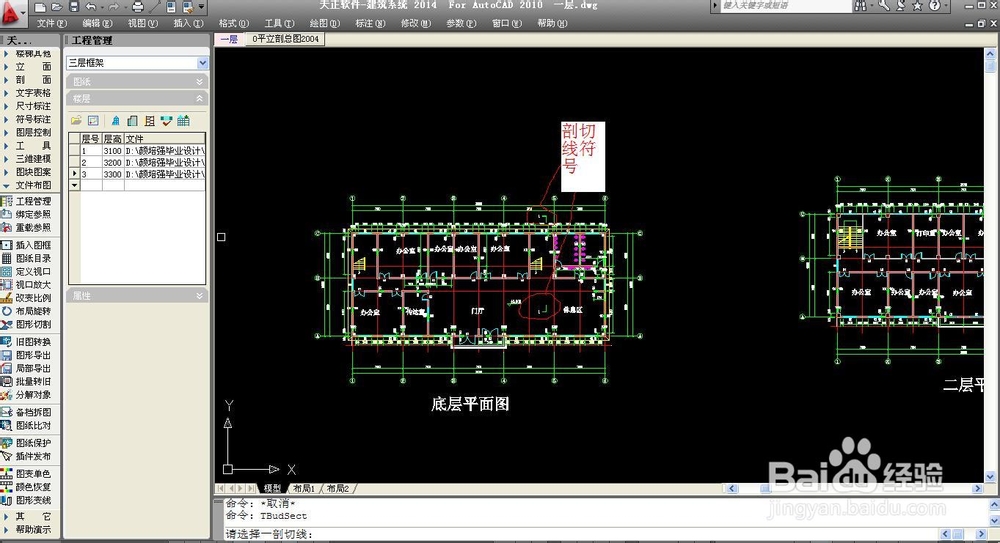Click the Print (plotter) icon
This screenshot has height=543, width=1000.
coord(138,7)
